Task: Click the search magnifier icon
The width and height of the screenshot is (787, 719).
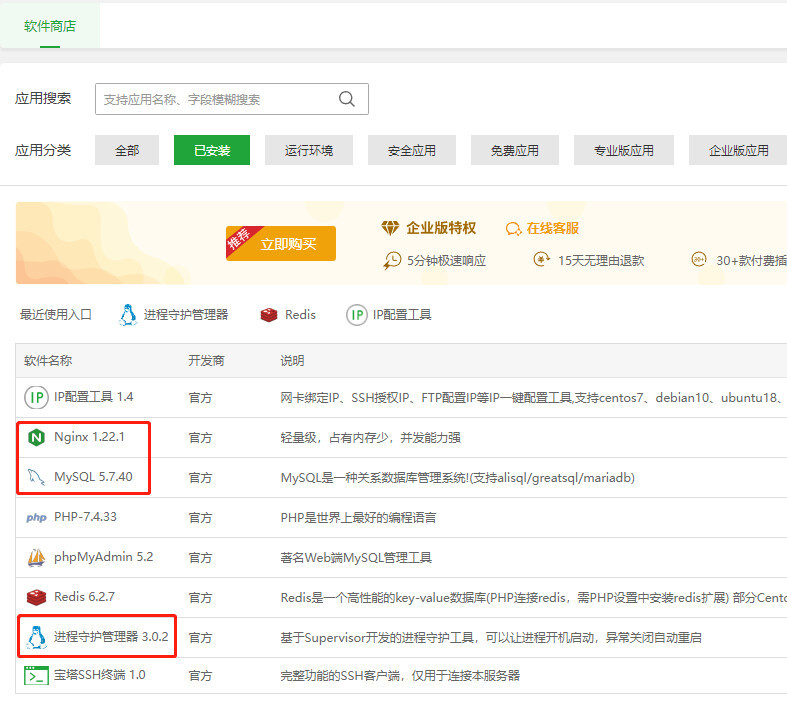Action: pos(347,99)
